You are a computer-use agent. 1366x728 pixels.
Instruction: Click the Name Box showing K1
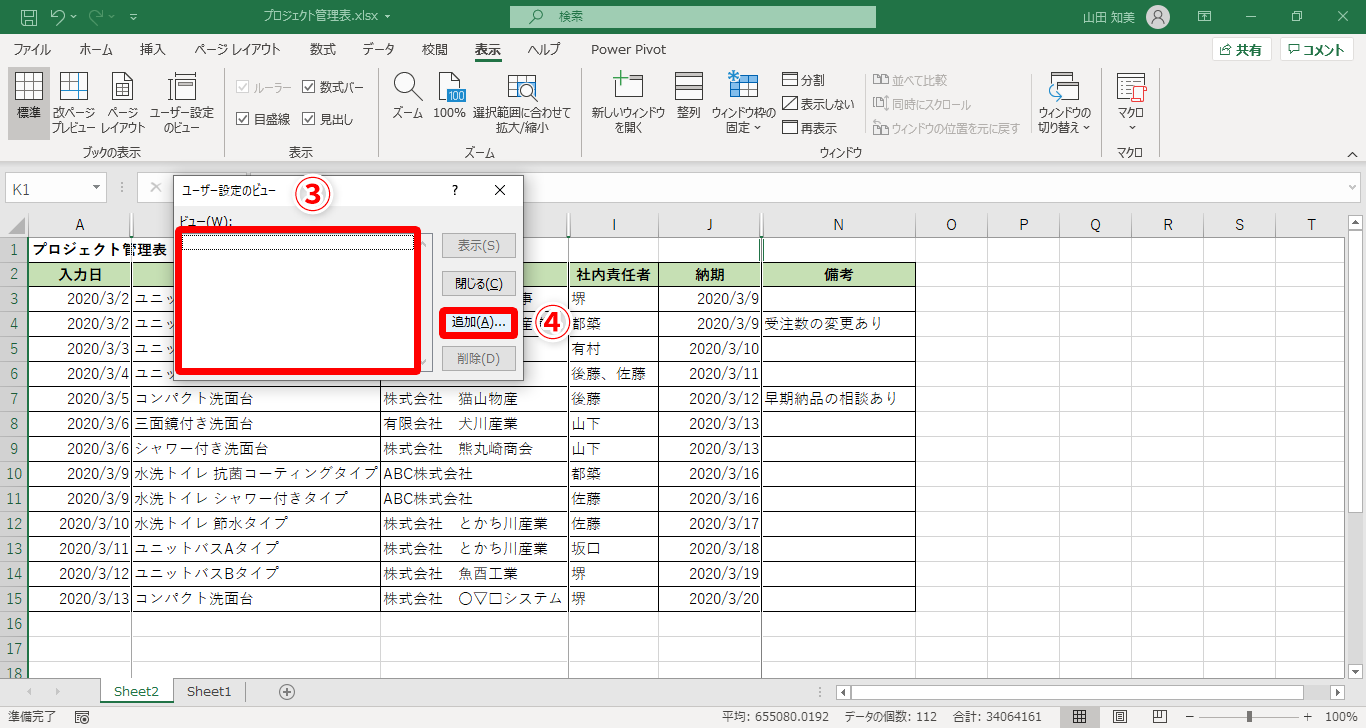click(48, 188)
